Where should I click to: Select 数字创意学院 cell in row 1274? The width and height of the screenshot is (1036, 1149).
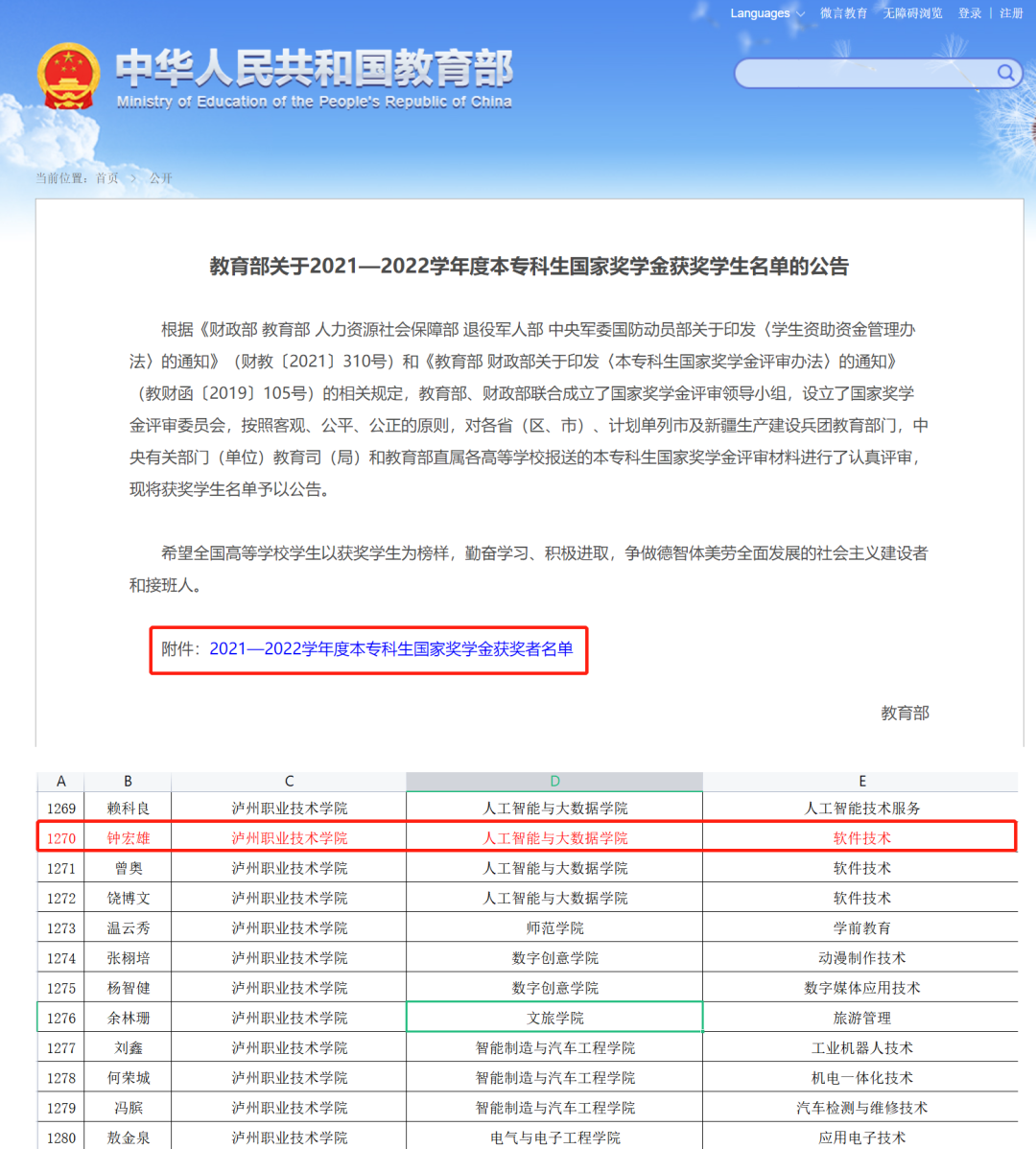tap(554, 958)
